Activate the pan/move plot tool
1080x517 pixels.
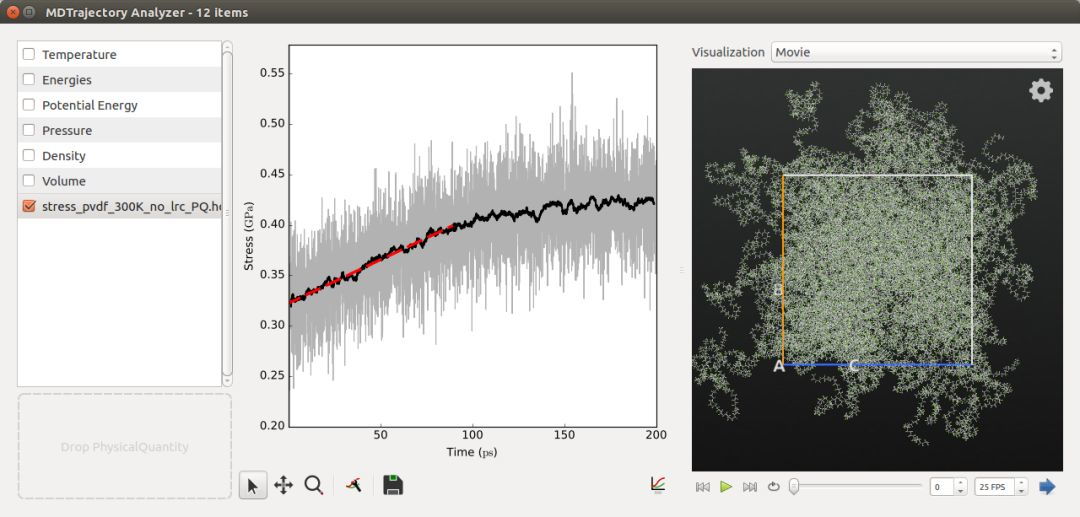coord(283,486)
